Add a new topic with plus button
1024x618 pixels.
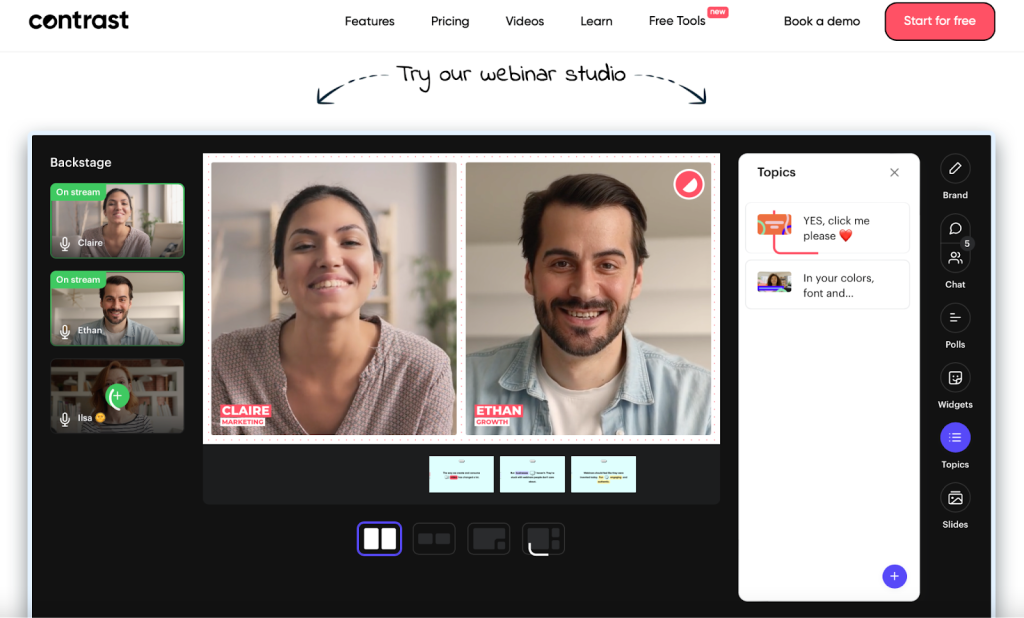(894, 576)
